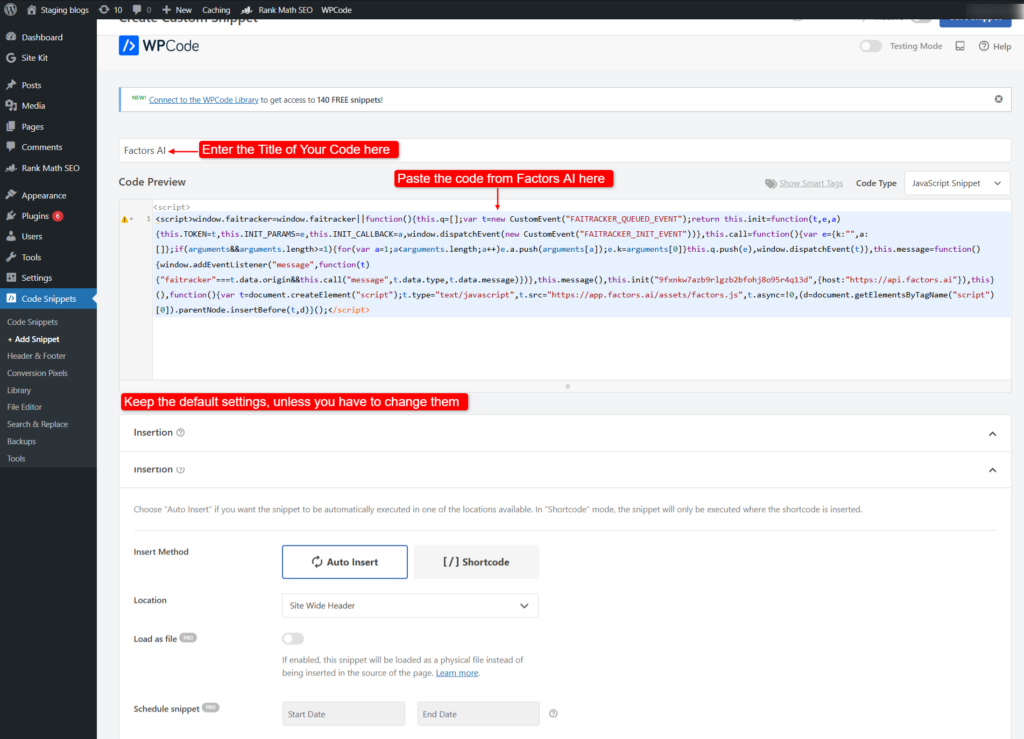Click the Show Smart Tags tag icon

pos(771,183)
